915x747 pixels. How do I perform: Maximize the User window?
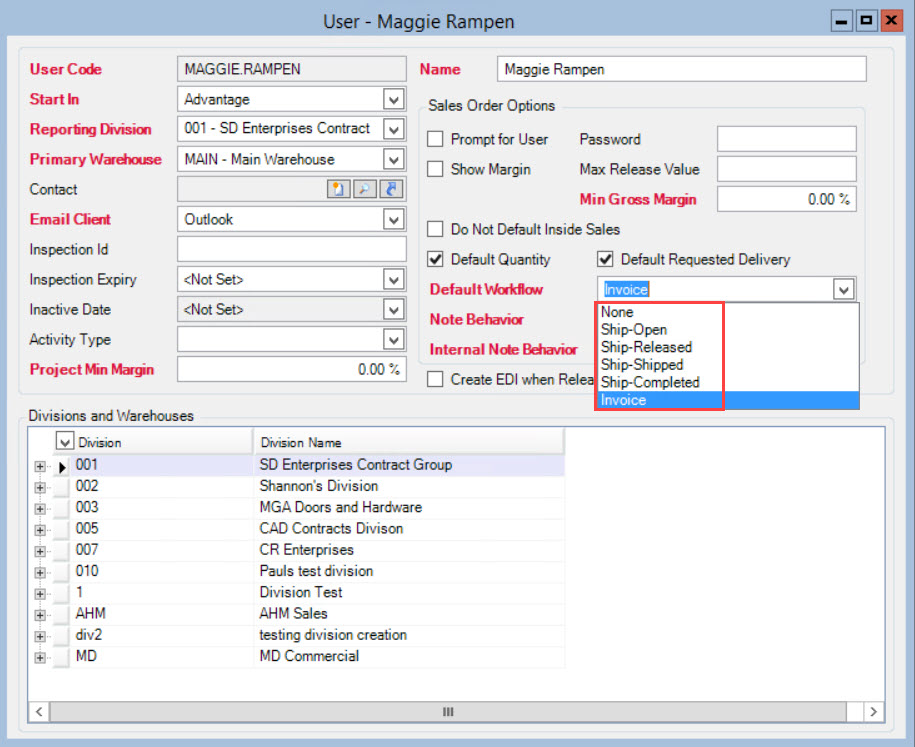pyautogui.click(x=865, y=20)
